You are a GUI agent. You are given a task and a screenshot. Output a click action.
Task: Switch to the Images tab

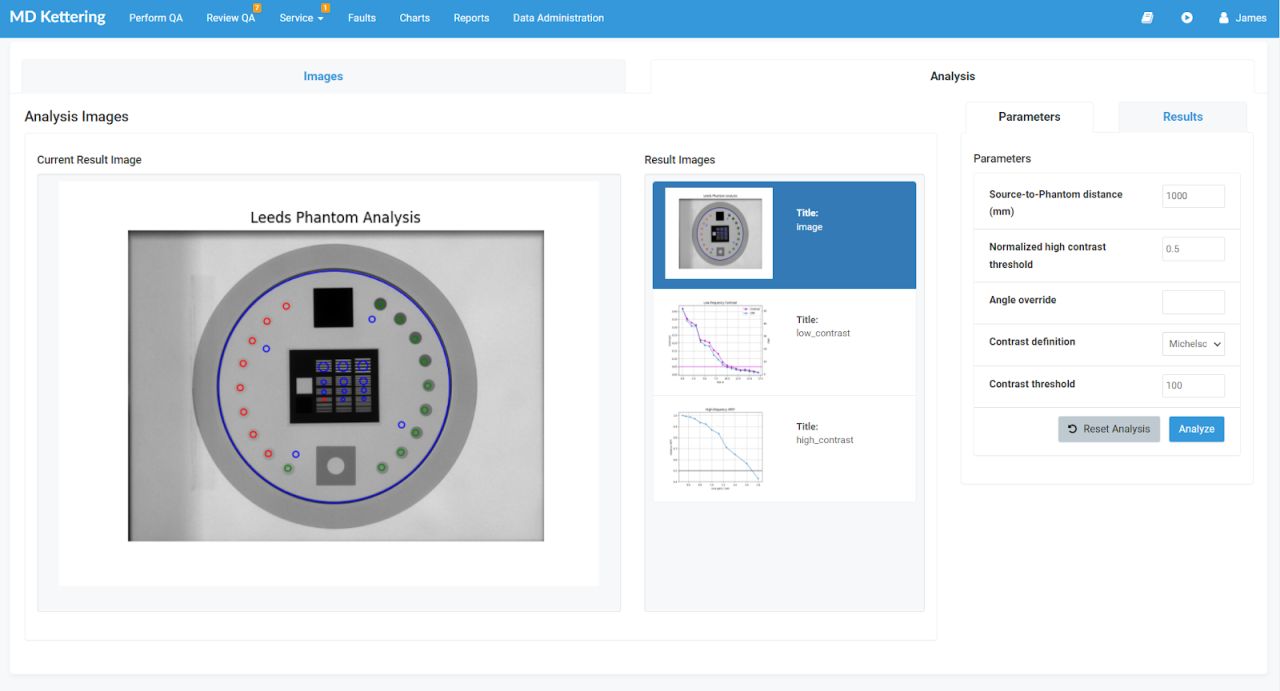tap(323, 76)
